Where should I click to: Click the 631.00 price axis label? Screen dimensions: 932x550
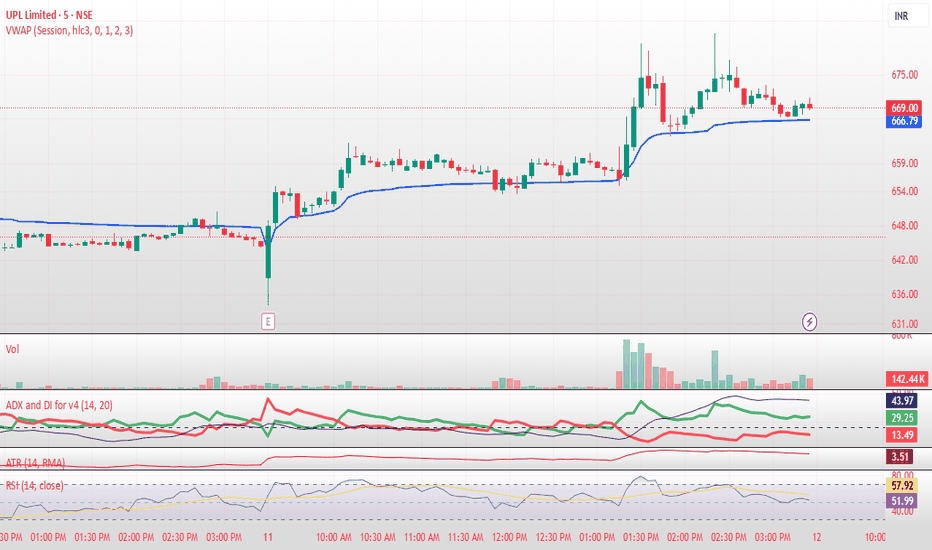click(x=904, y=324)
